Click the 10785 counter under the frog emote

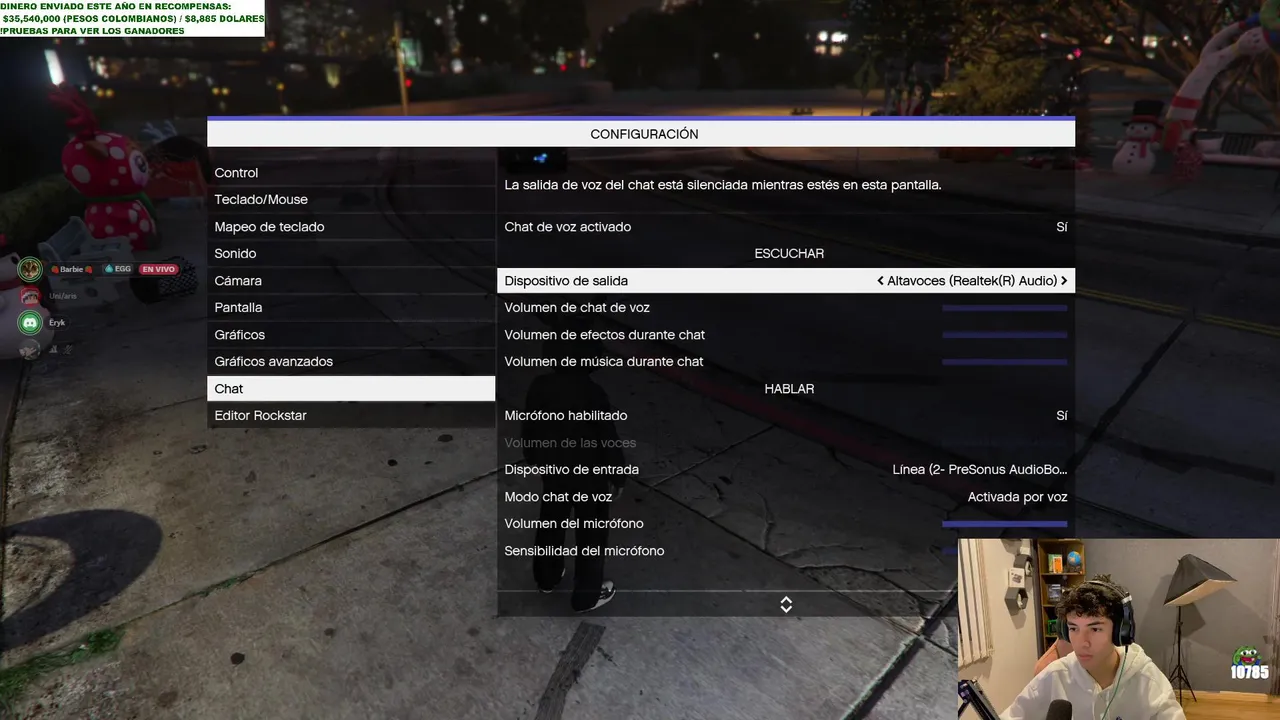pyautogui.click(x=1249, y=673)
